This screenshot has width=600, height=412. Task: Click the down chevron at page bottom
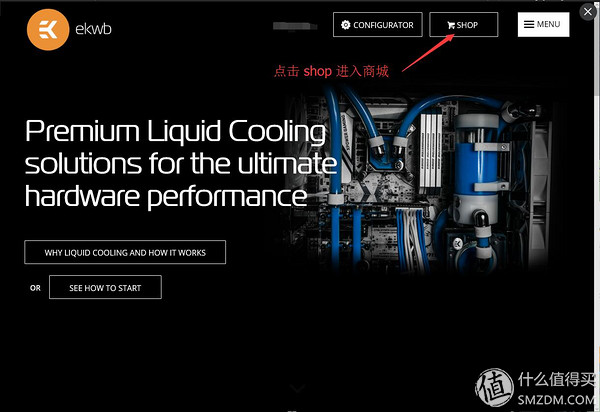pyautogui.click(x=297, y=389)
